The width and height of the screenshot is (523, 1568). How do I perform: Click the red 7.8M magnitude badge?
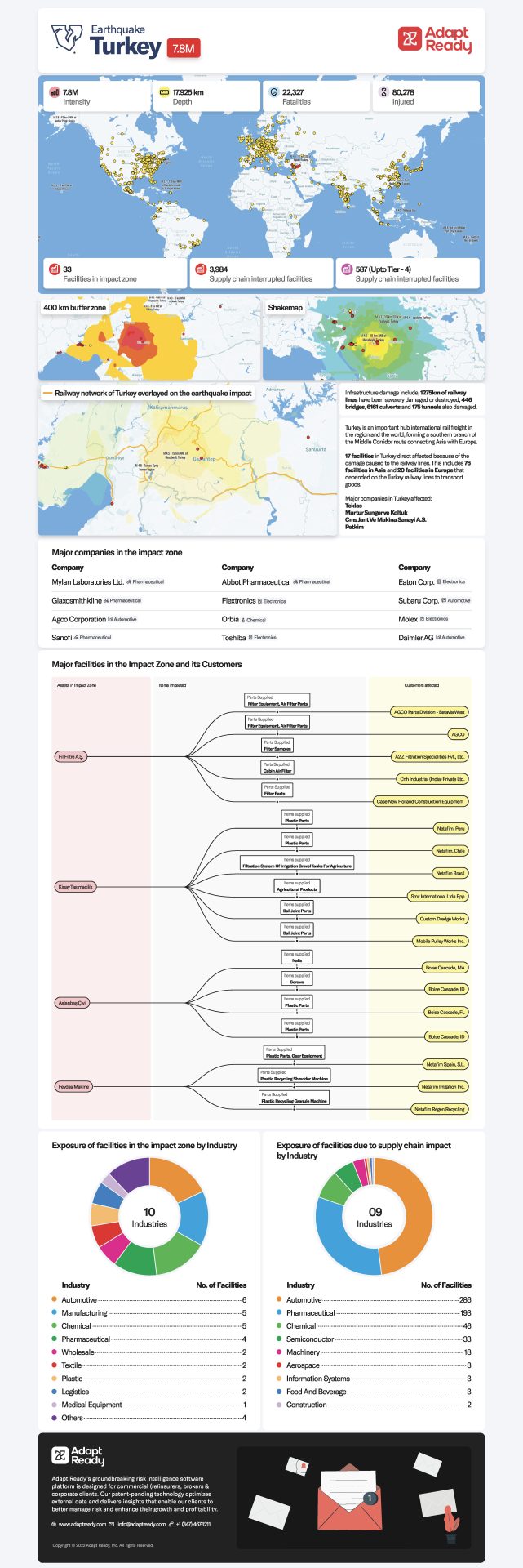point(184,48)
